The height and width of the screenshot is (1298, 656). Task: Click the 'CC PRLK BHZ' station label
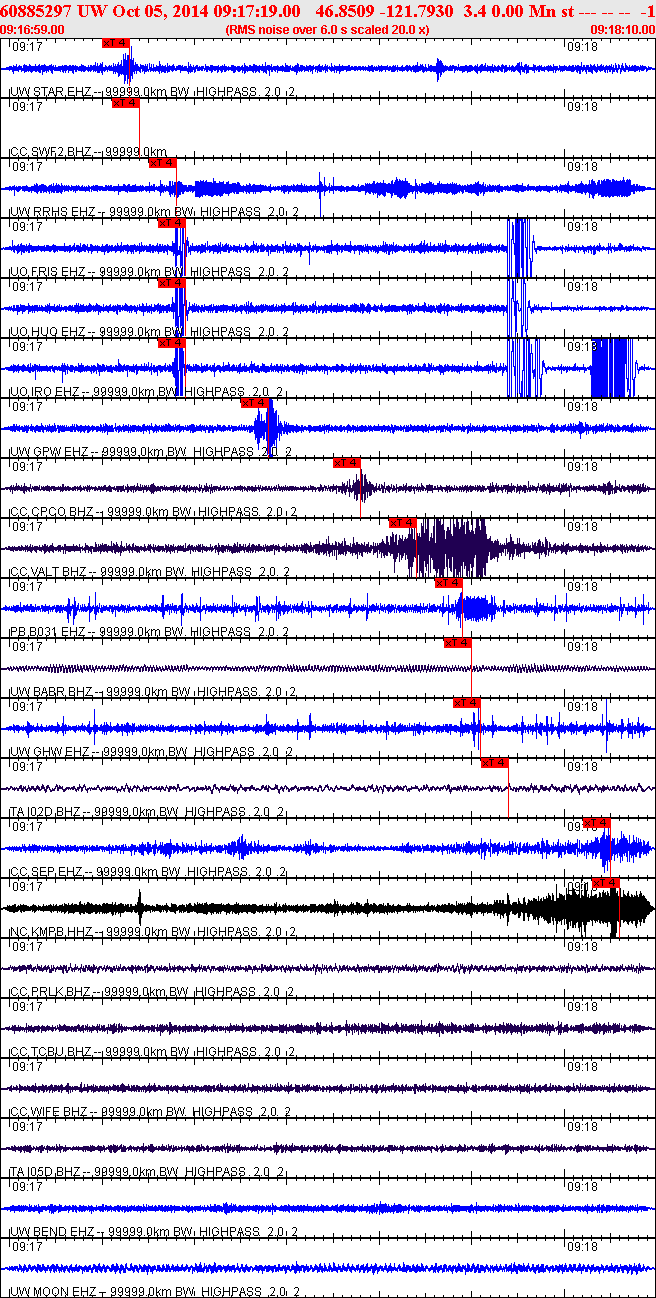tap(52, 992)
